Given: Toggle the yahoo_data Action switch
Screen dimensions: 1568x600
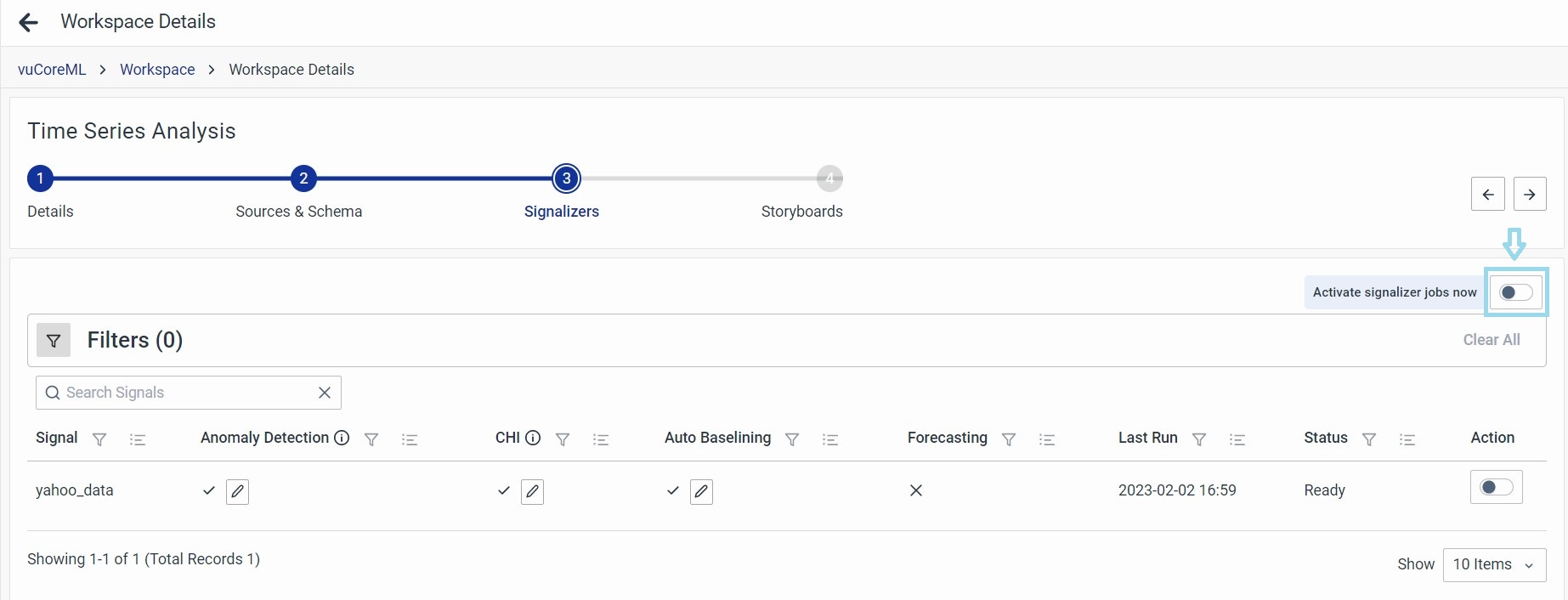Looking at the screenshot, I should tap(1496, 488).
